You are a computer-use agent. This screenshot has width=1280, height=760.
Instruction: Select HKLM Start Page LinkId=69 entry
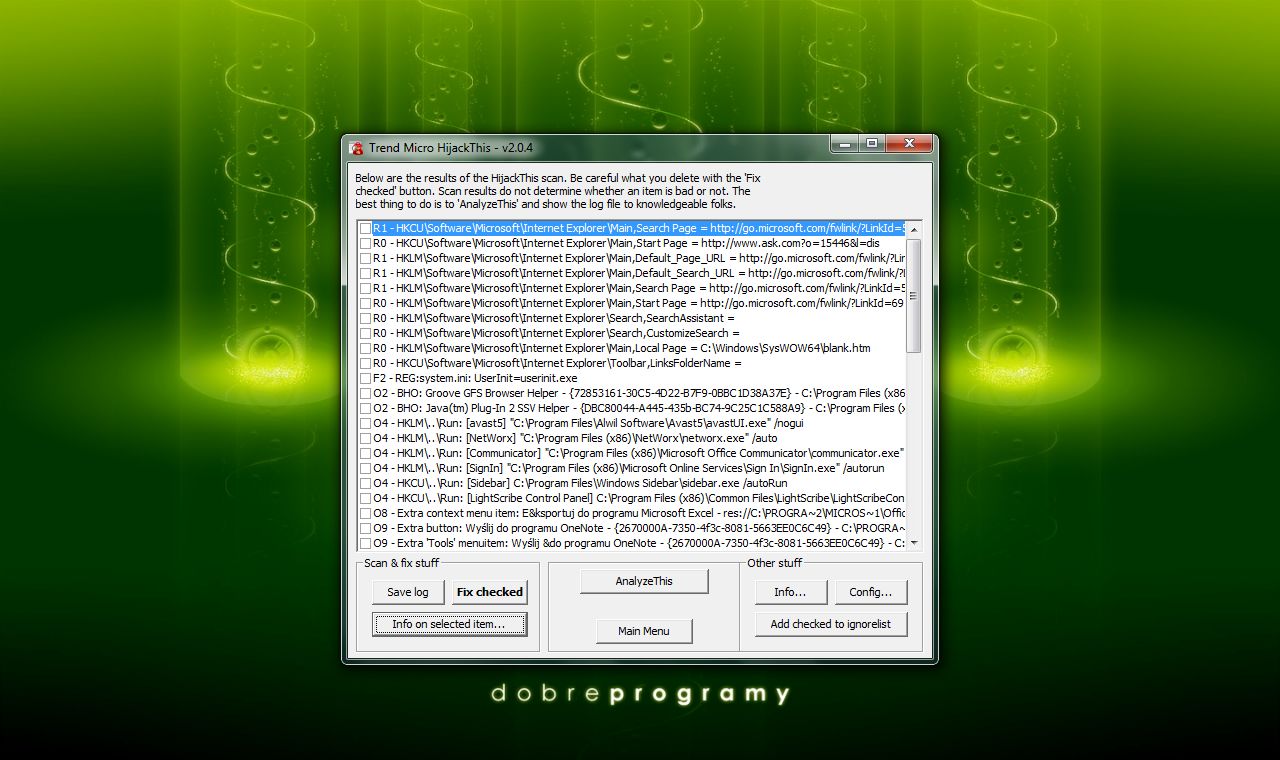(639, 303)
